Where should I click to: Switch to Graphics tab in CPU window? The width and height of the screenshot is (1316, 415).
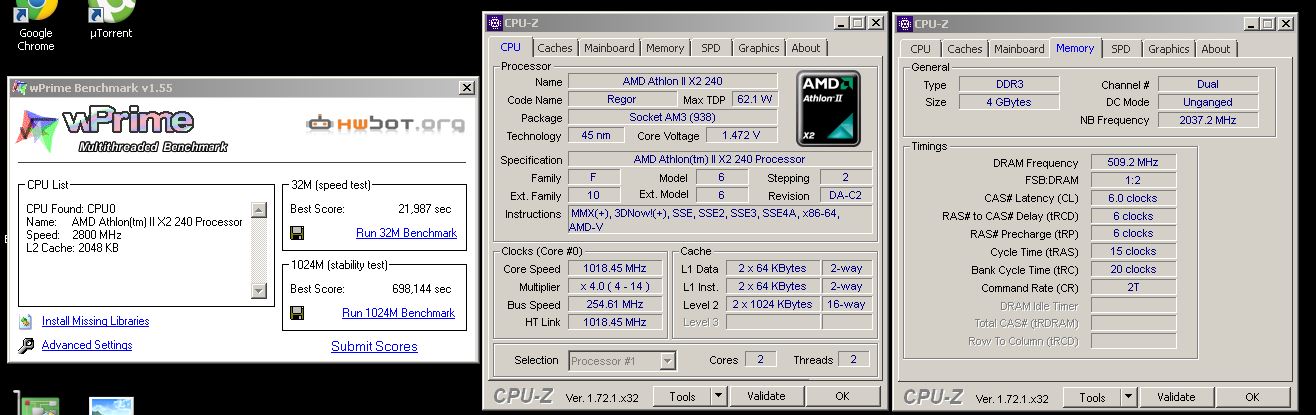[x=759, y=48]
